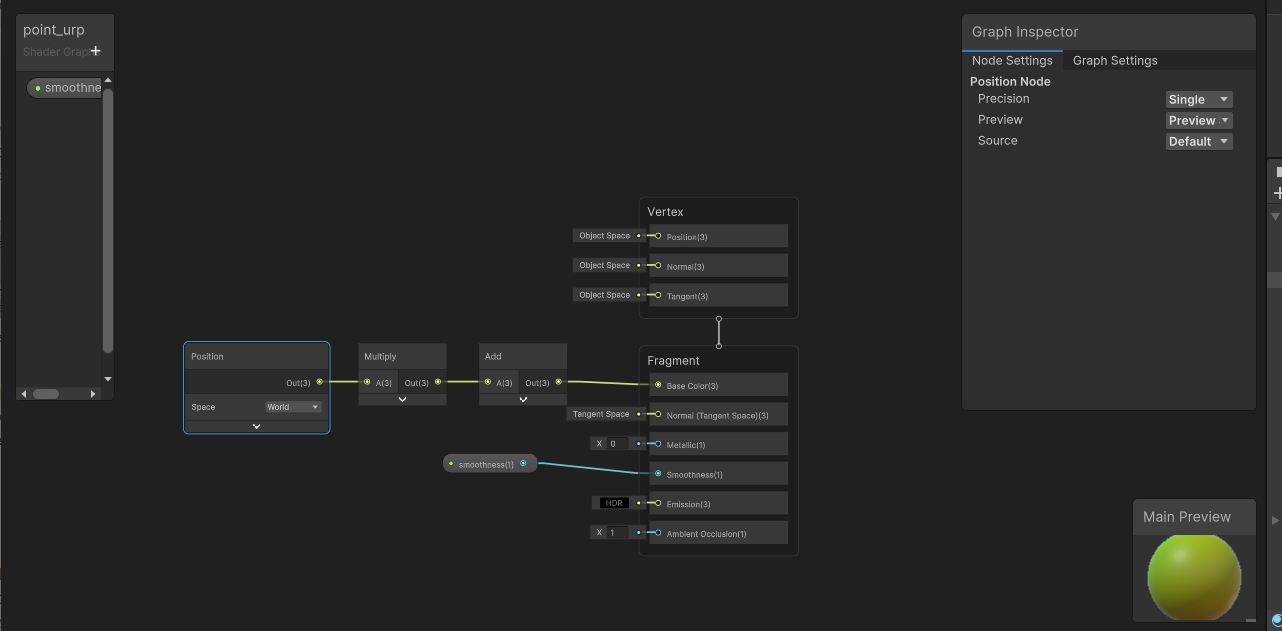Open the Source dropdown set to Default

click(1198, 141)
